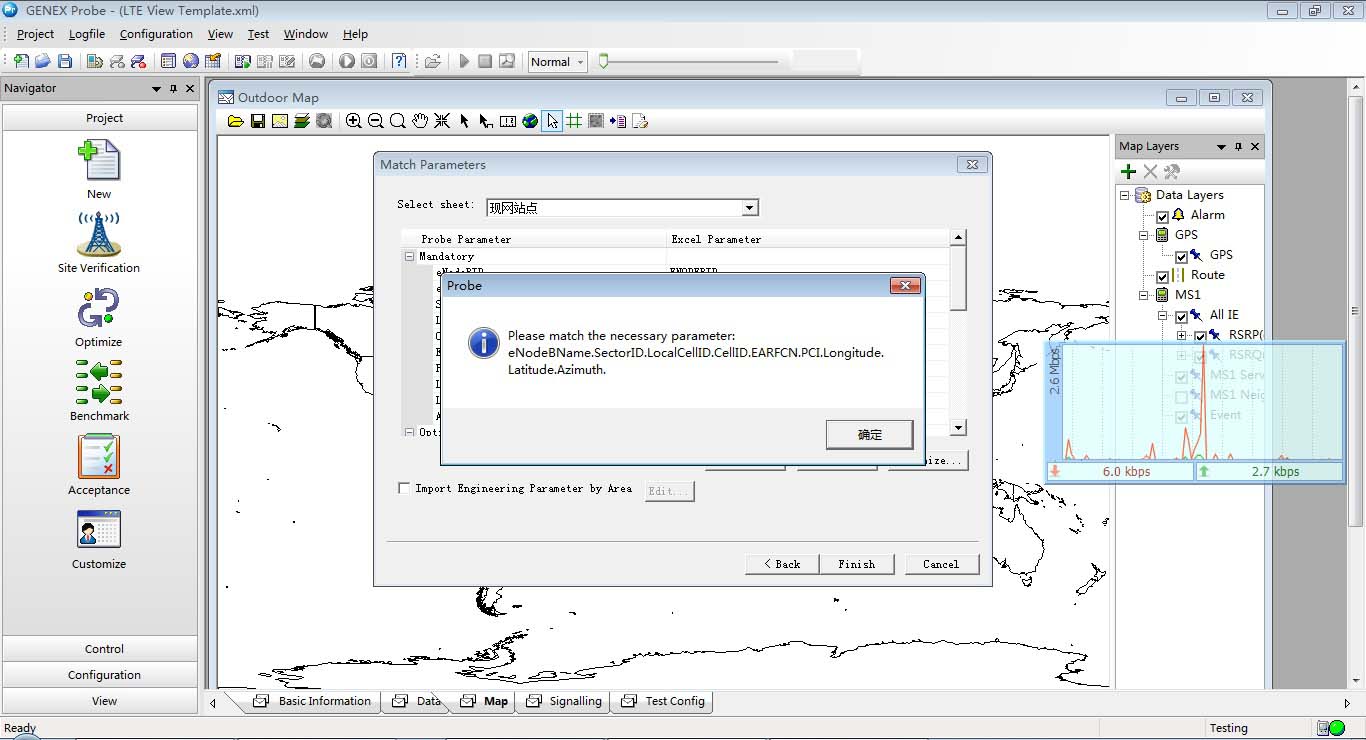Click the question-mark help icon in toolbar
Image resolution: width=1366 pixels, height=740 pixels.
tap(399, 61)
